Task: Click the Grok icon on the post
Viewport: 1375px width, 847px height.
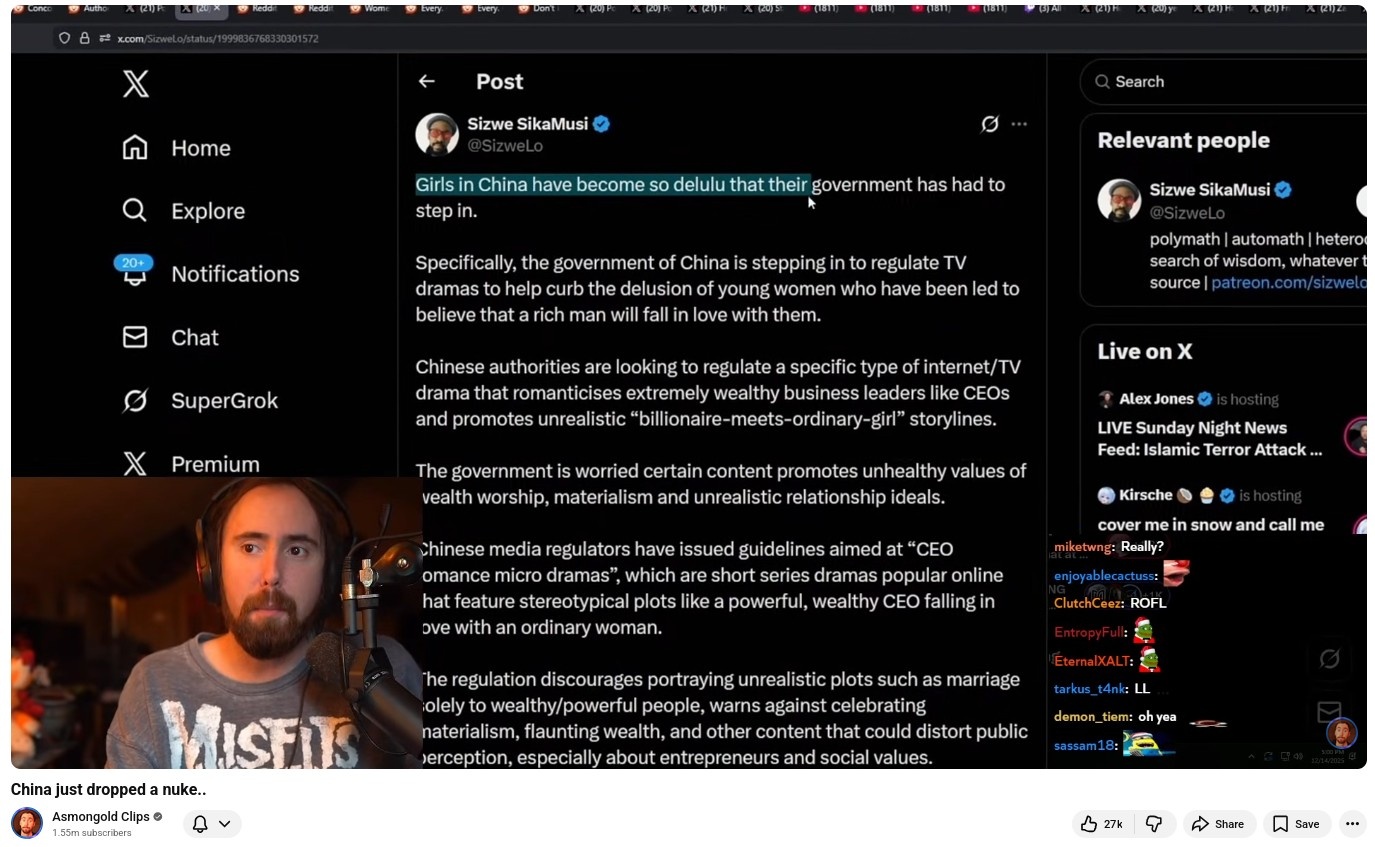Action: point(990,124)
